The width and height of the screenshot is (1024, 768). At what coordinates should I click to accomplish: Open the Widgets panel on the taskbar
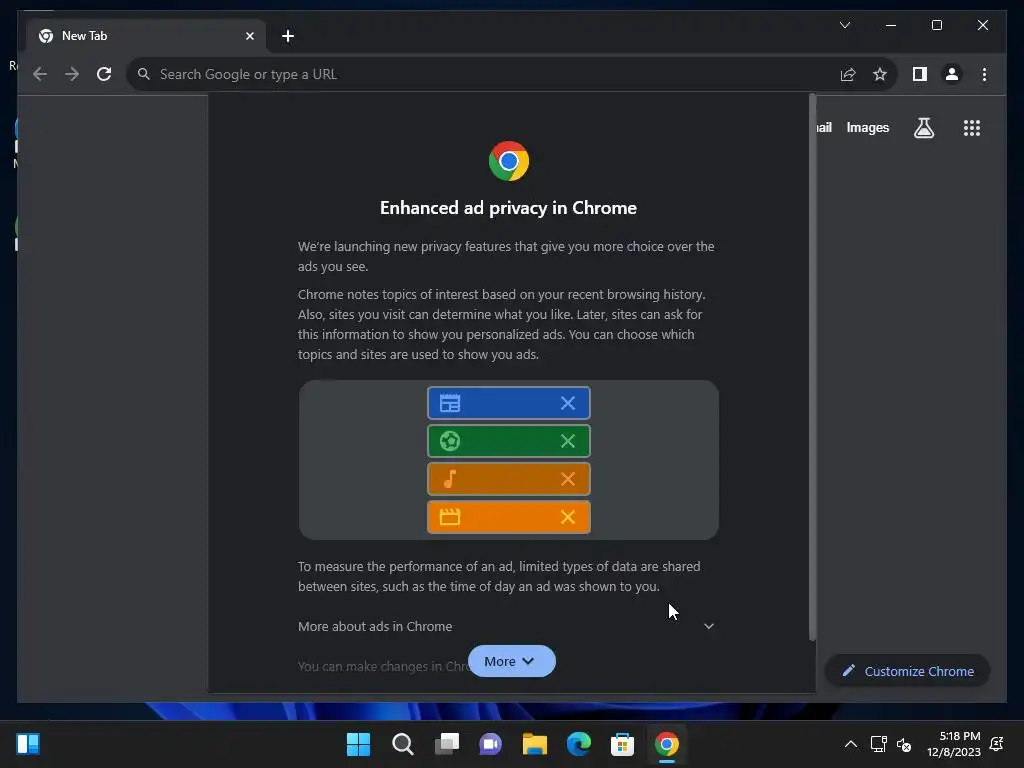[28, 744]
